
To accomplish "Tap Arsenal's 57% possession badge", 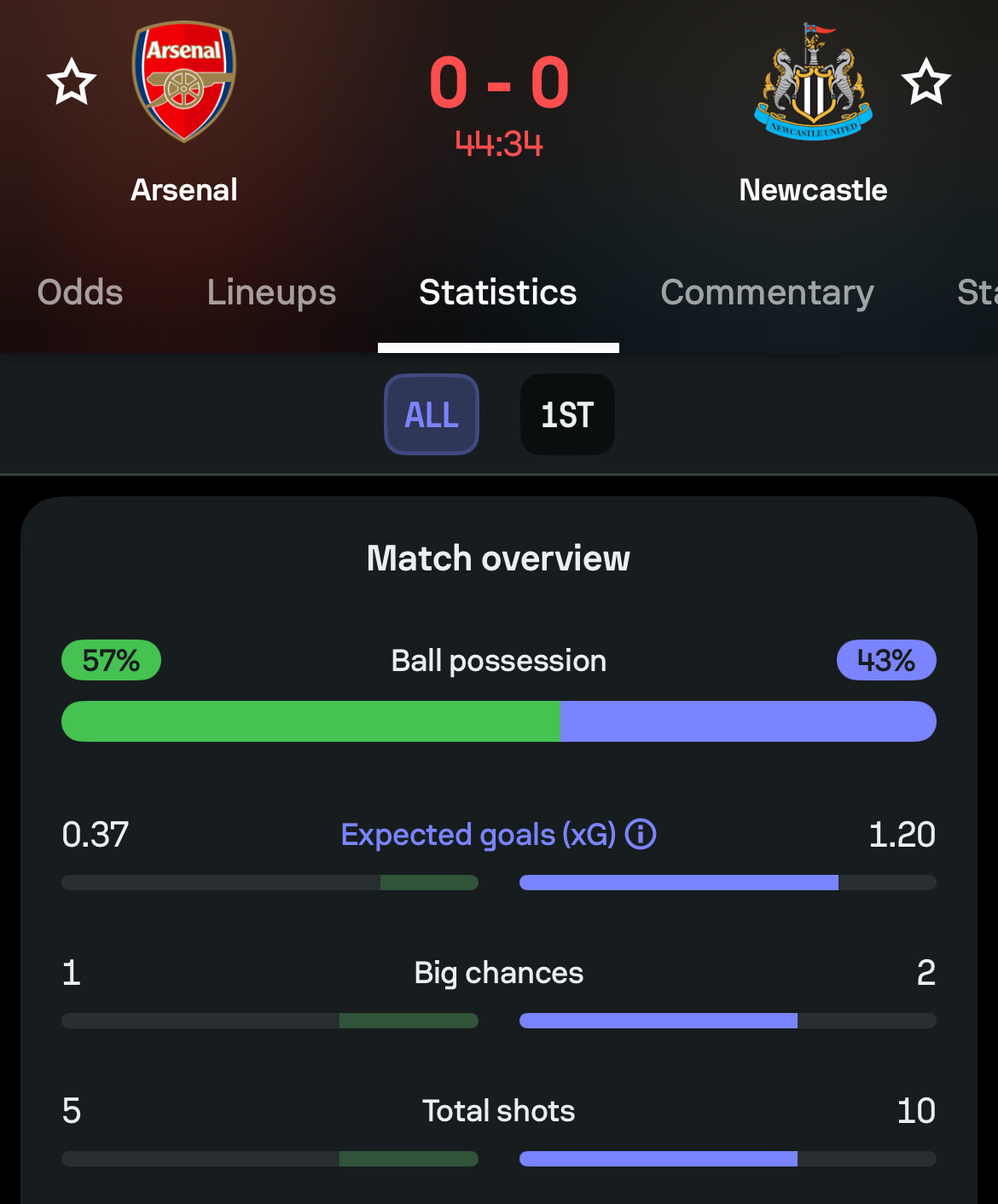I will pyautogui.click(x=111, y=660).
